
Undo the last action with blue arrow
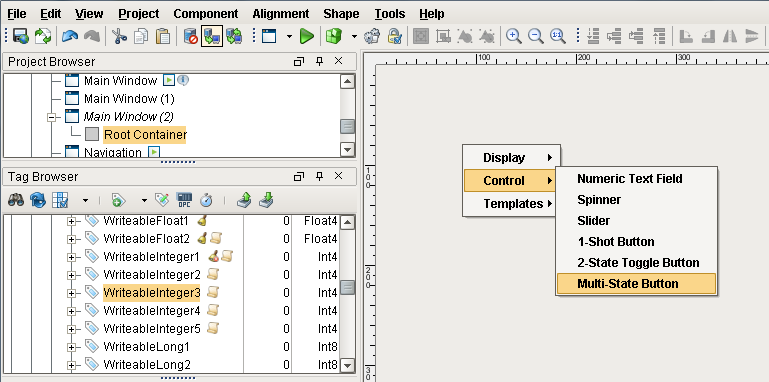coord(70,36)
